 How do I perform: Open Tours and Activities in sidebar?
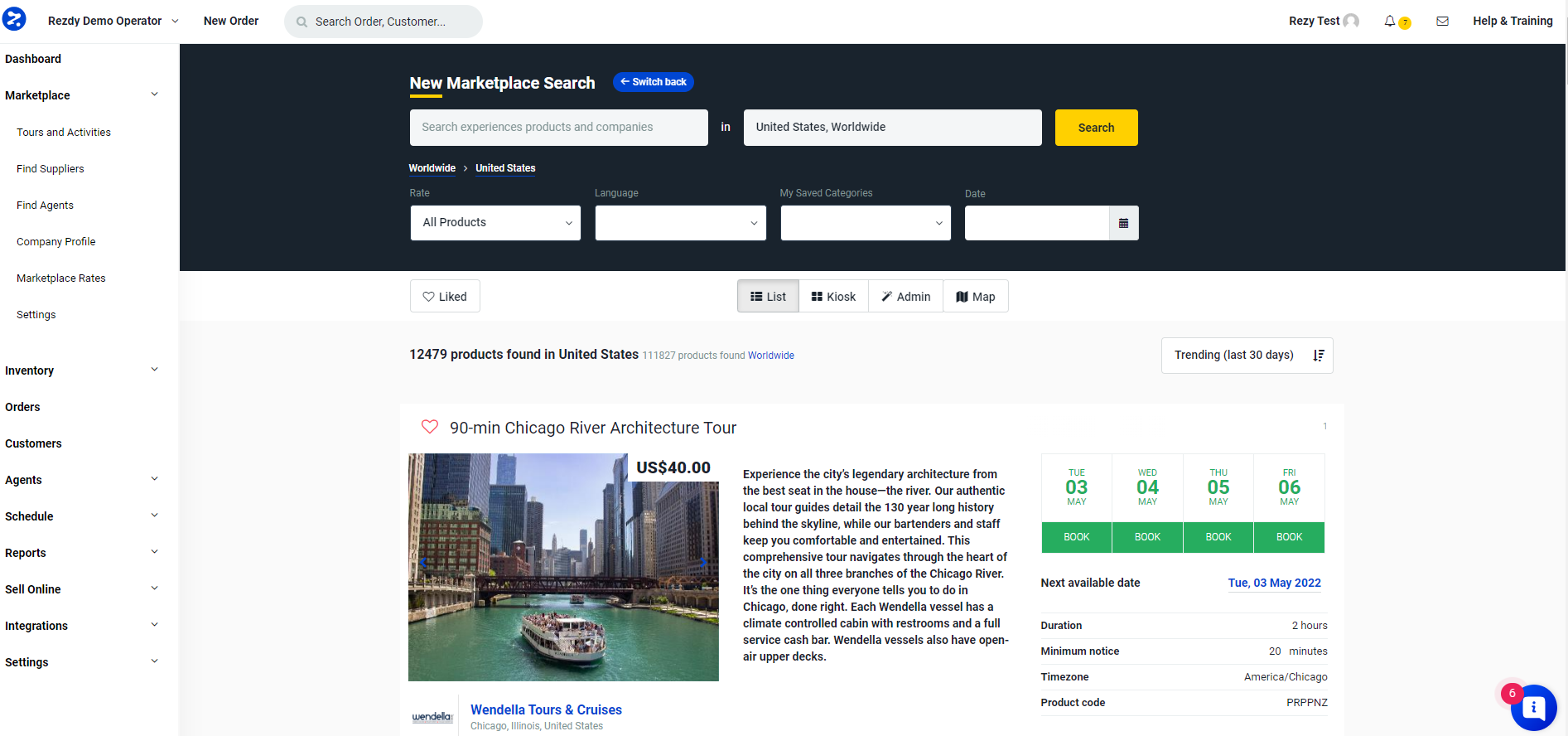(x=64, y=132)
